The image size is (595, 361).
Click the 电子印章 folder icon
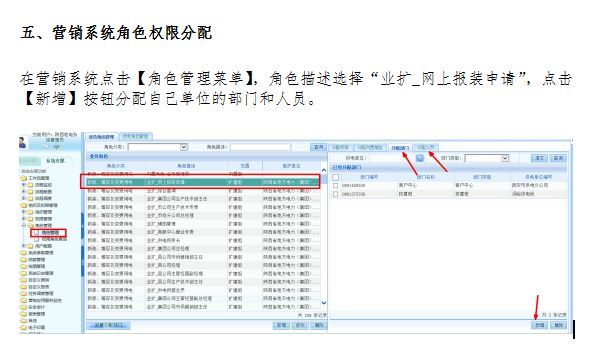24,327
